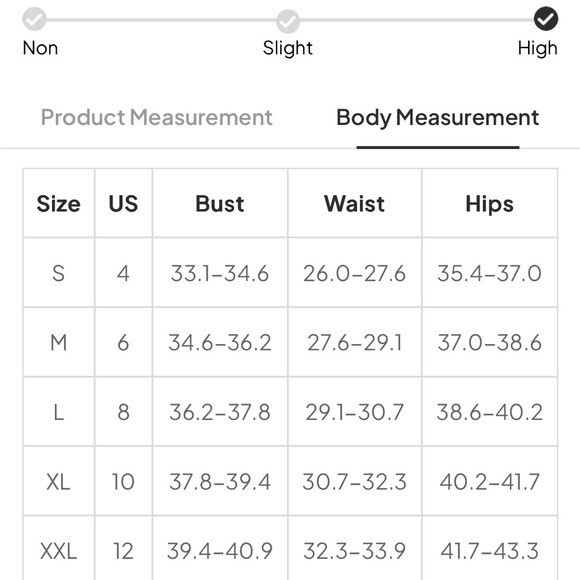Click the US size 10 cell

[x=123, y=482]
